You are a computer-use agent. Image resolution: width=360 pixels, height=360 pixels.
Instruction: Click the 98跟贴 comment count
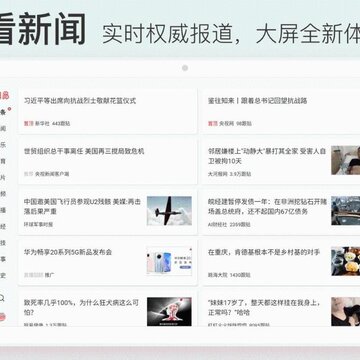244,124
